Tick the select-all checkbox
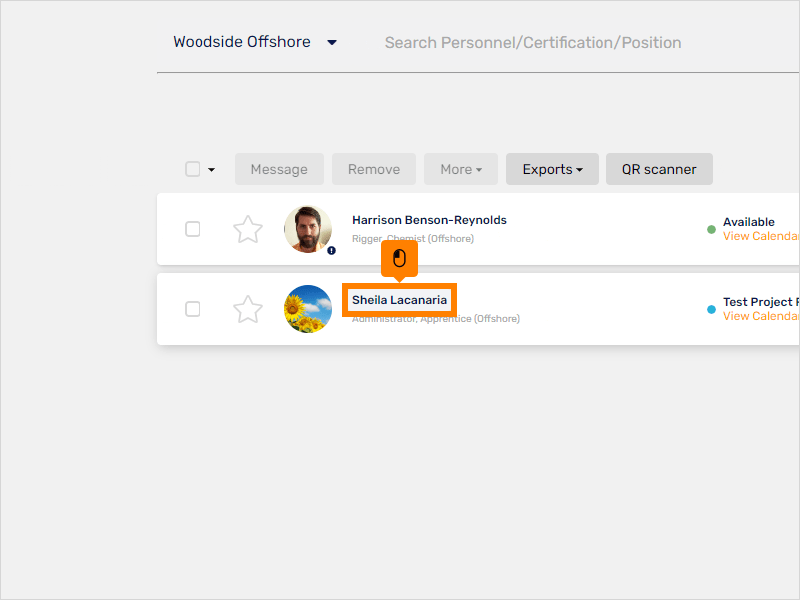This screenshot has width=800, height=600. pyautogui.click(x=192, y=169)
